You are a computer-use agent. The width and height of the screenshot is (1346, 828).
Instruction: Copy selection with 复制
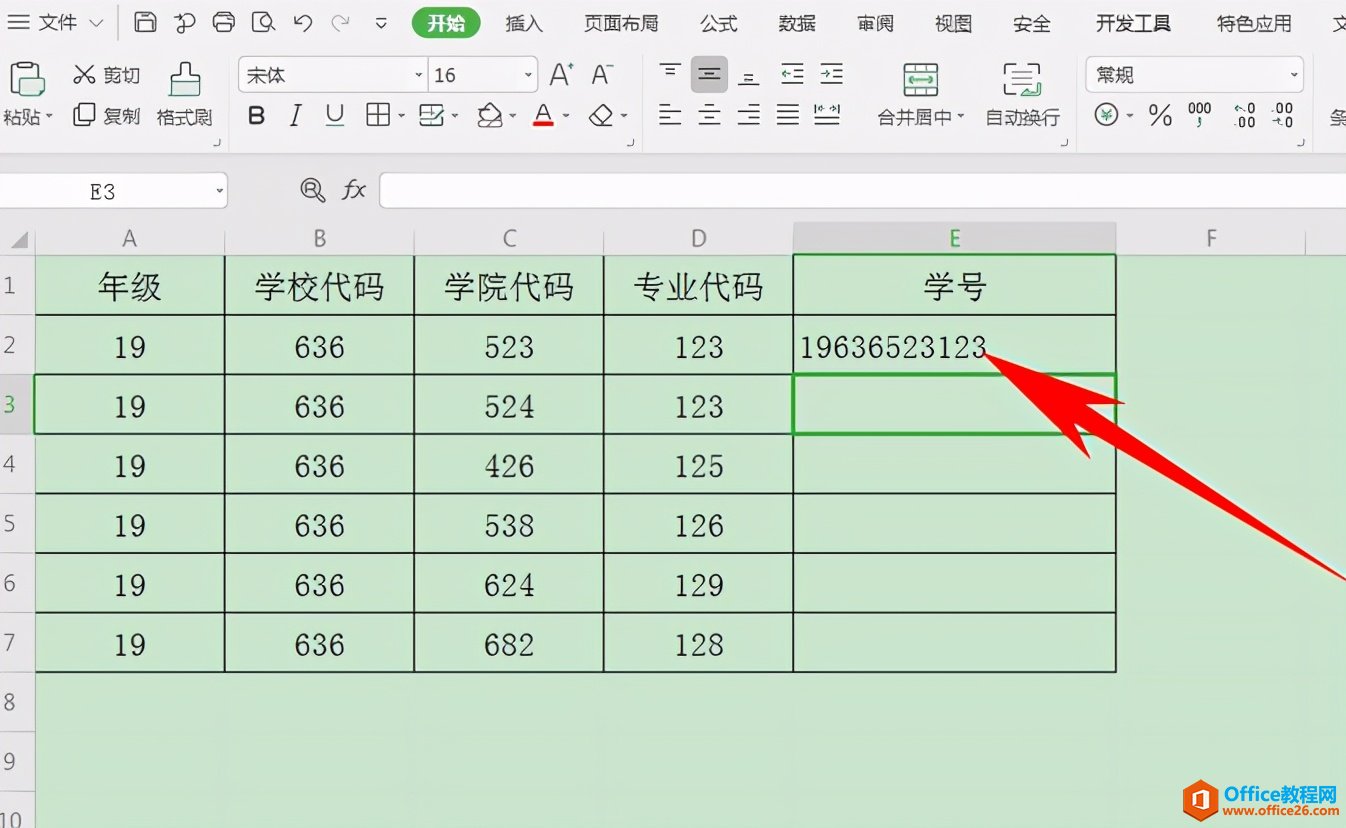click(107, 116)
